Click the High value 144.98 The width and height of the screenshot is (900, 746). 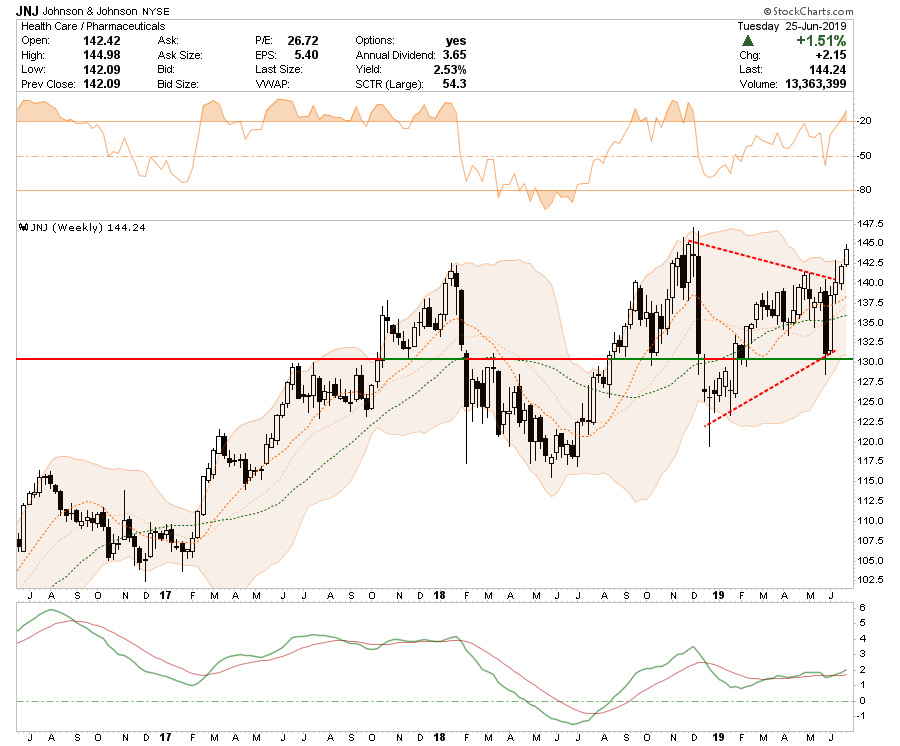[x=102, y=55]
